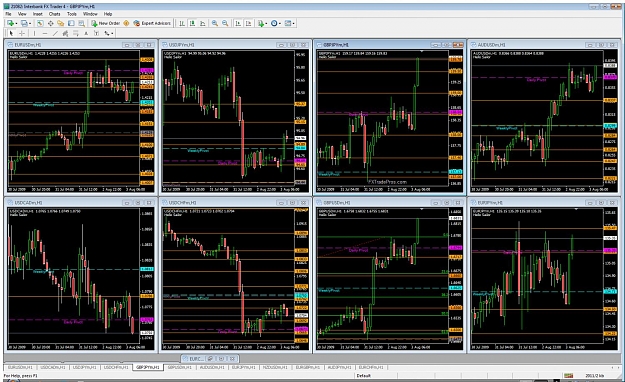
Task: Zoom out on the chart
Action: pyautogui.click(x=225, y=23)
